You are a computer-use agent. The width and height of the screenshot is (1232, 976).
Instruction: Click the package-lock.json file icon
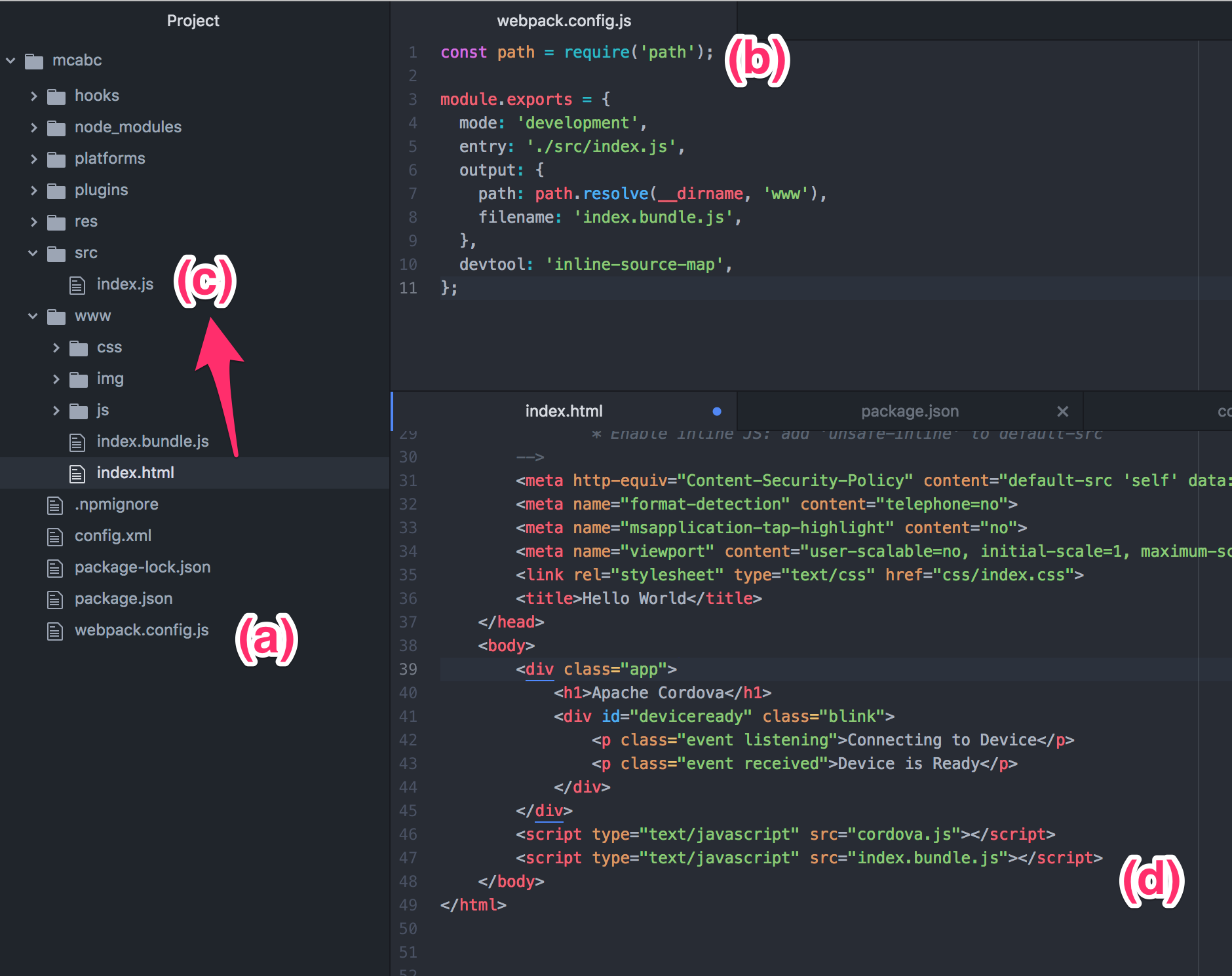click(x=55, y=567)
